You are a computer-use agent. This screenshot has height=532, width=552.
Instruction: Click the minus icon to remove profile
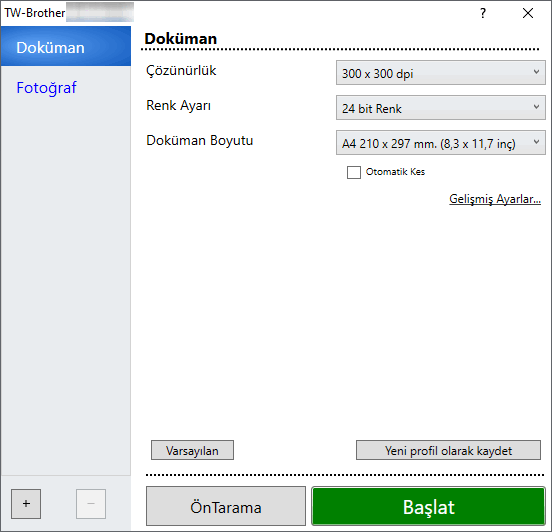[x=91, y=503]
